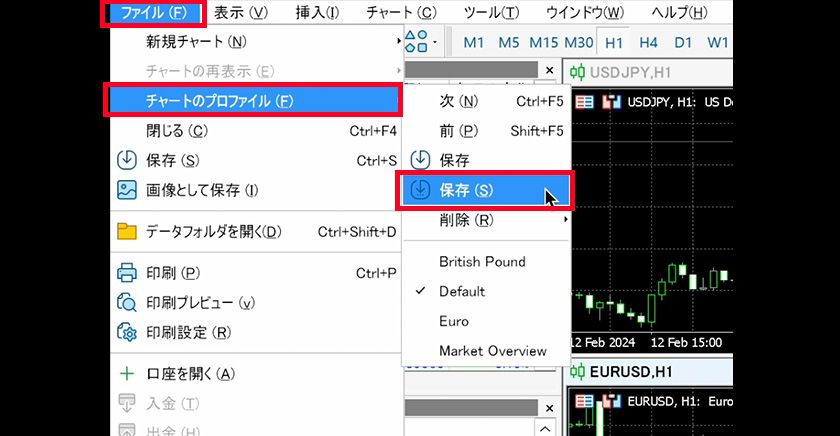Activate the EURUSD,H1 chart title
The width and height of the screenshot is (840, 436).
[x=631, y=372]
